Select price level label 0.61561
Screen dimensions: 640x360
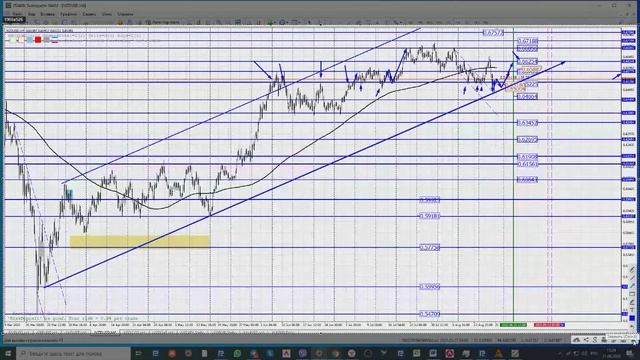point(527,164)
